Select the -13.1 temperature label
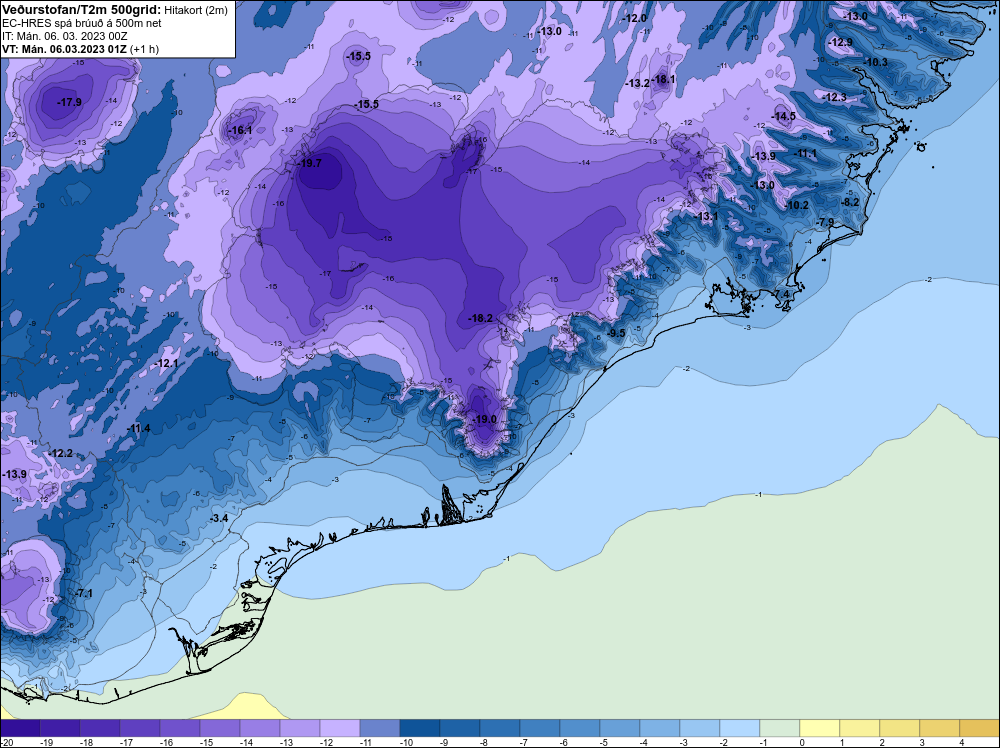The width and height of the screenshot is (1000, 748). (706, 216)
